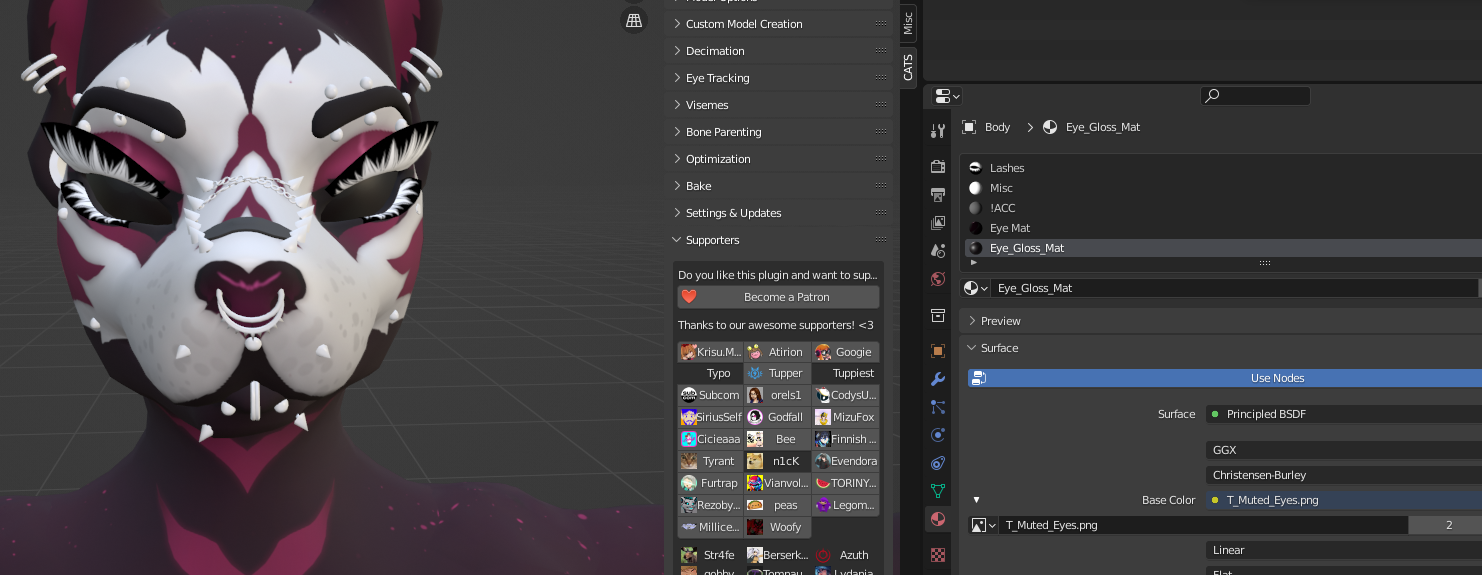Open the Texture properties tab
The height and width of the screenshot is (575, 1482).
(938, 554)
